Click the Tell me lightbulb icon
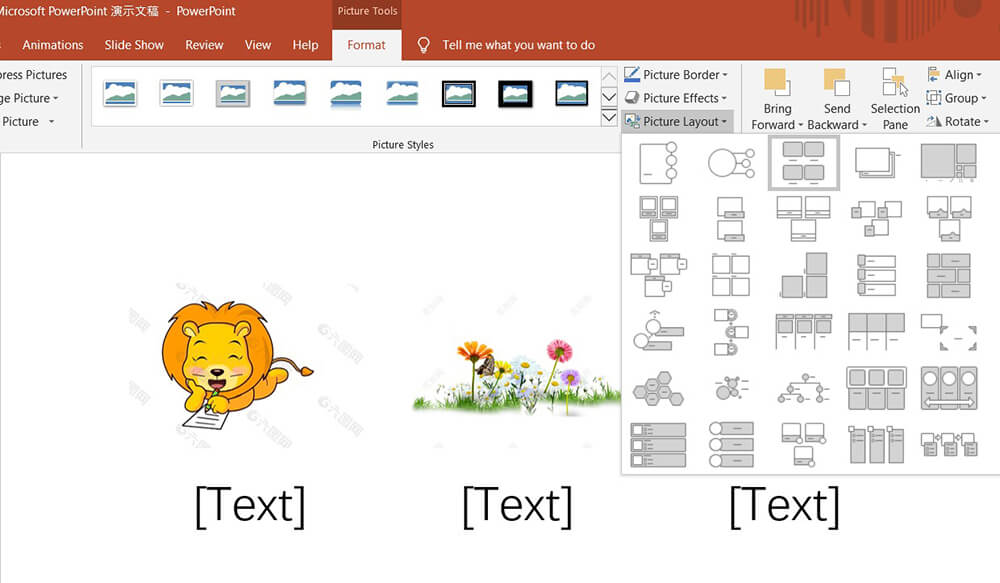Viewport: 1000px width, 583px height. click(x=424, y=45)
